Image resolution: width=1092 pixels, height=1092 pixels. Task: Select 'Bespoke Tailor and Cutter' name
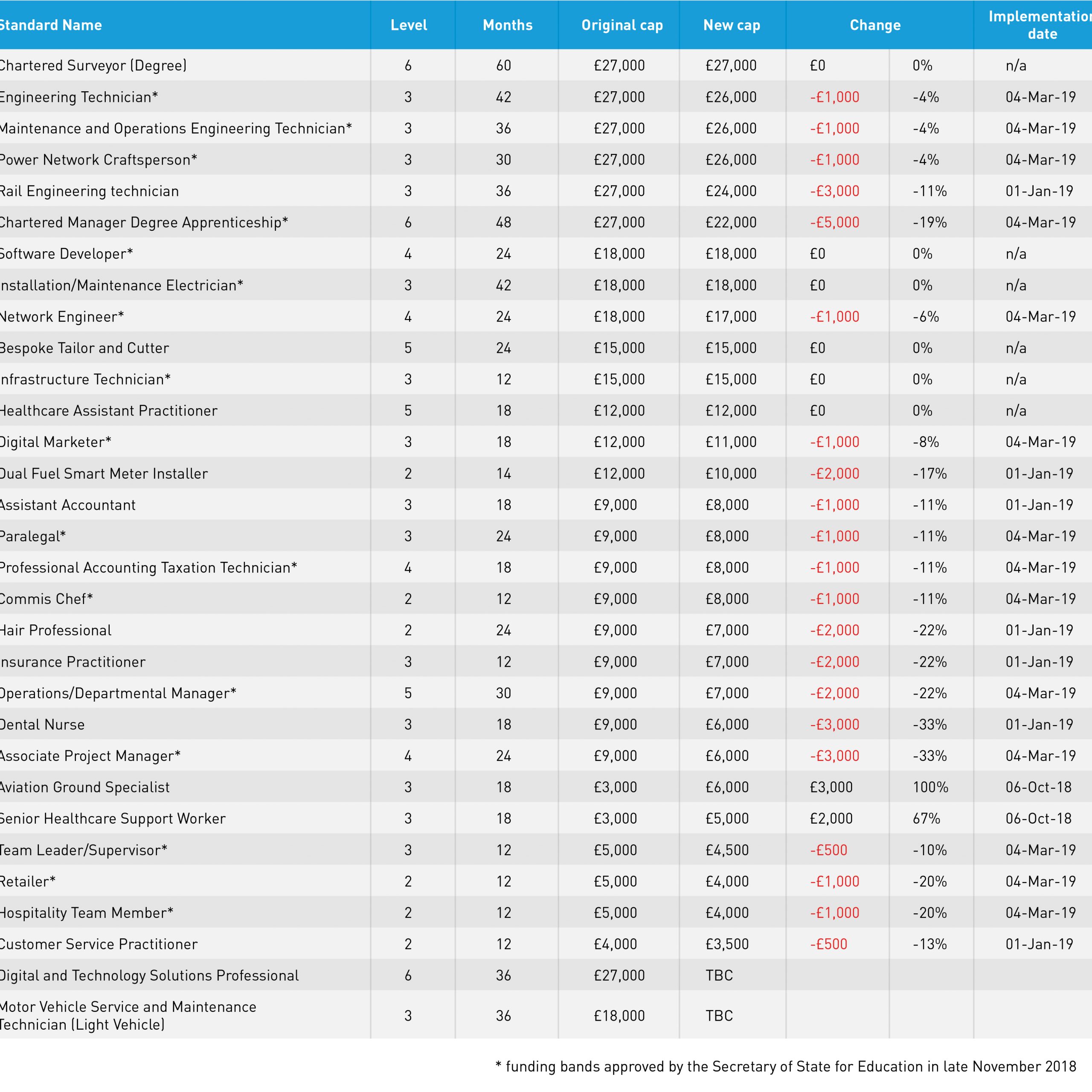point(84,348)
